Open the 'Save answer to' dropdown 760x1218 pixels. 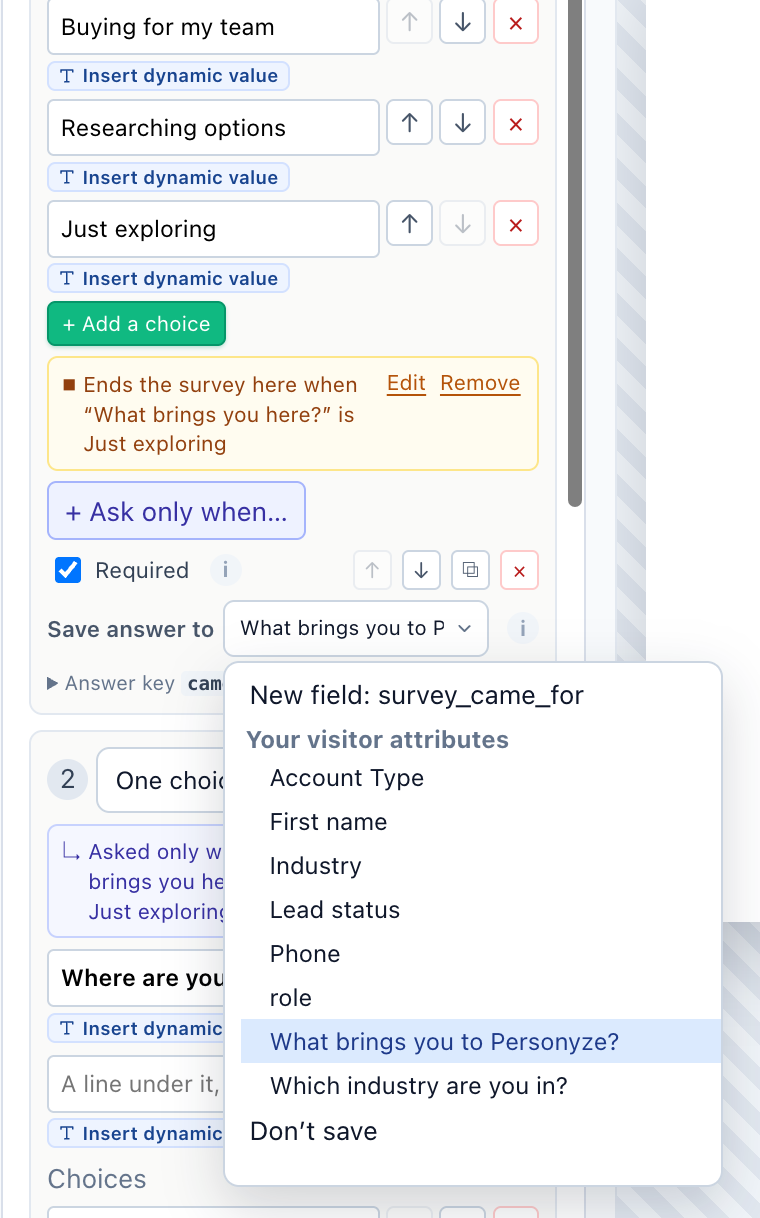pyautogui.click(x=356, y=628)
